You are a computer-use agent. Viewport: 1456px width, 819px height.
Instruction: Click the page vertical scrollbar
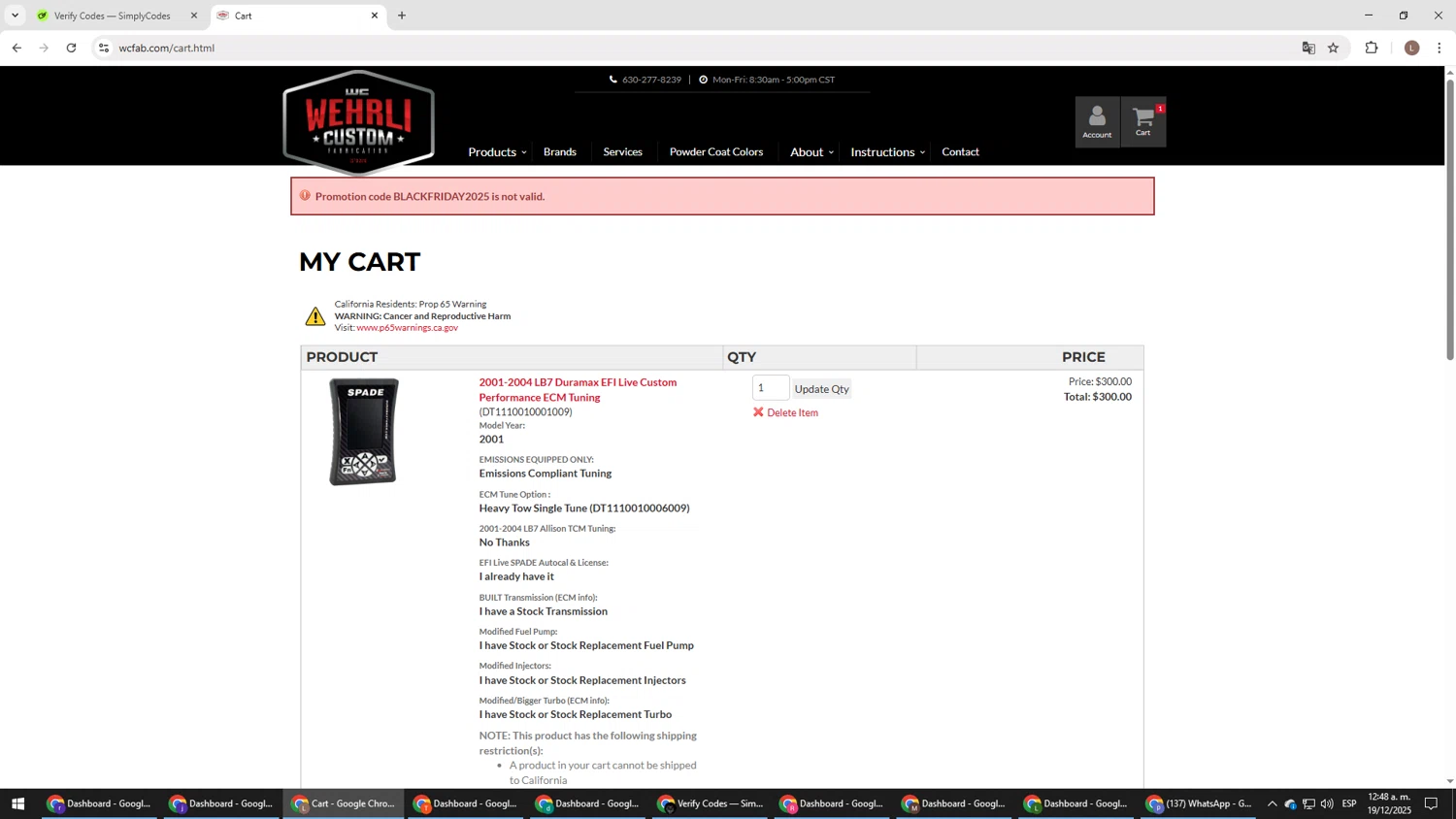point(1450,219)
